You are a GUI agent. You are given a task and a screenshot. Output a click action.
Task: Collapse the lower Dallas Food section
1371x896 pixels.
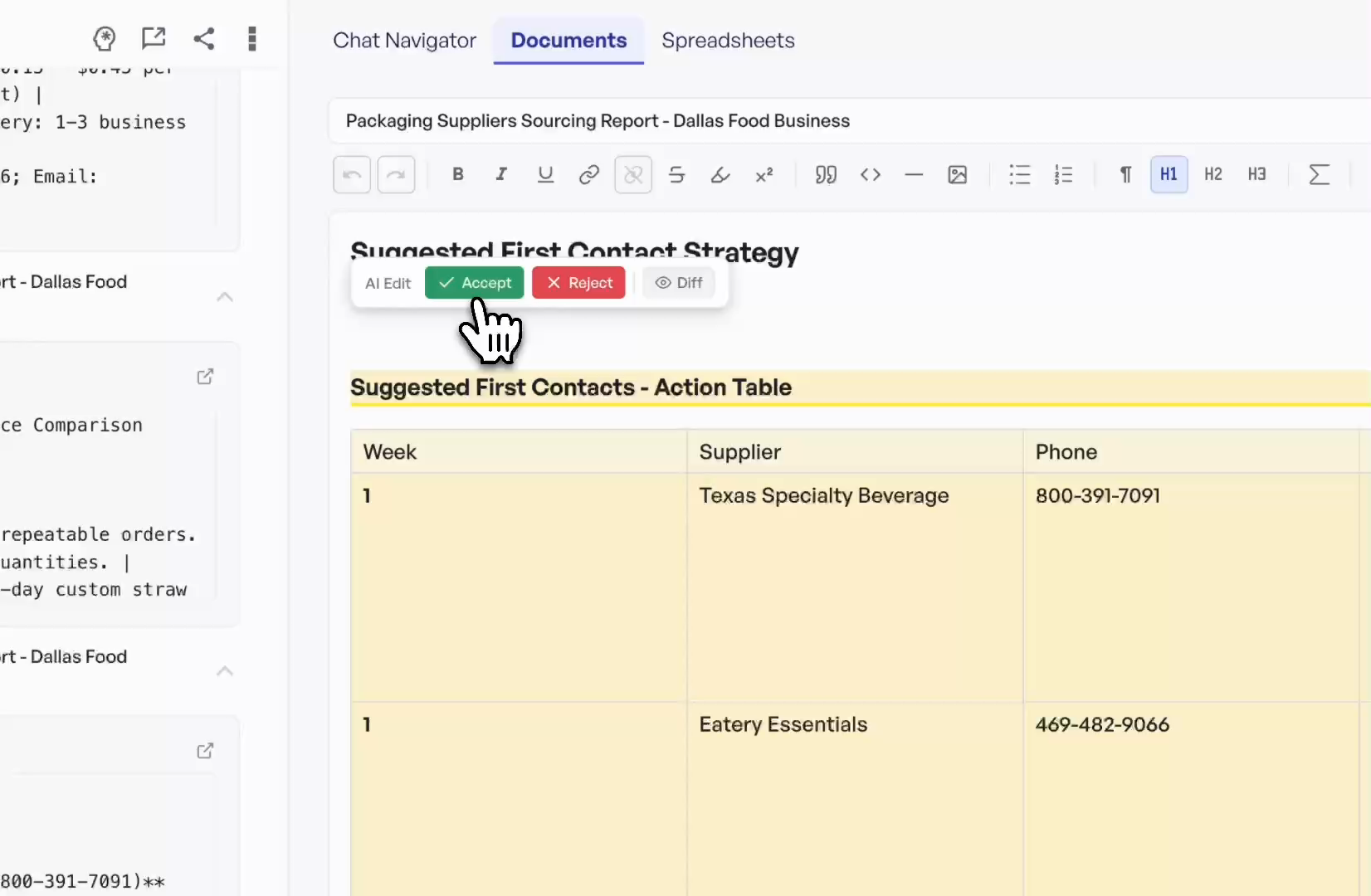click(x=224, y=670)
